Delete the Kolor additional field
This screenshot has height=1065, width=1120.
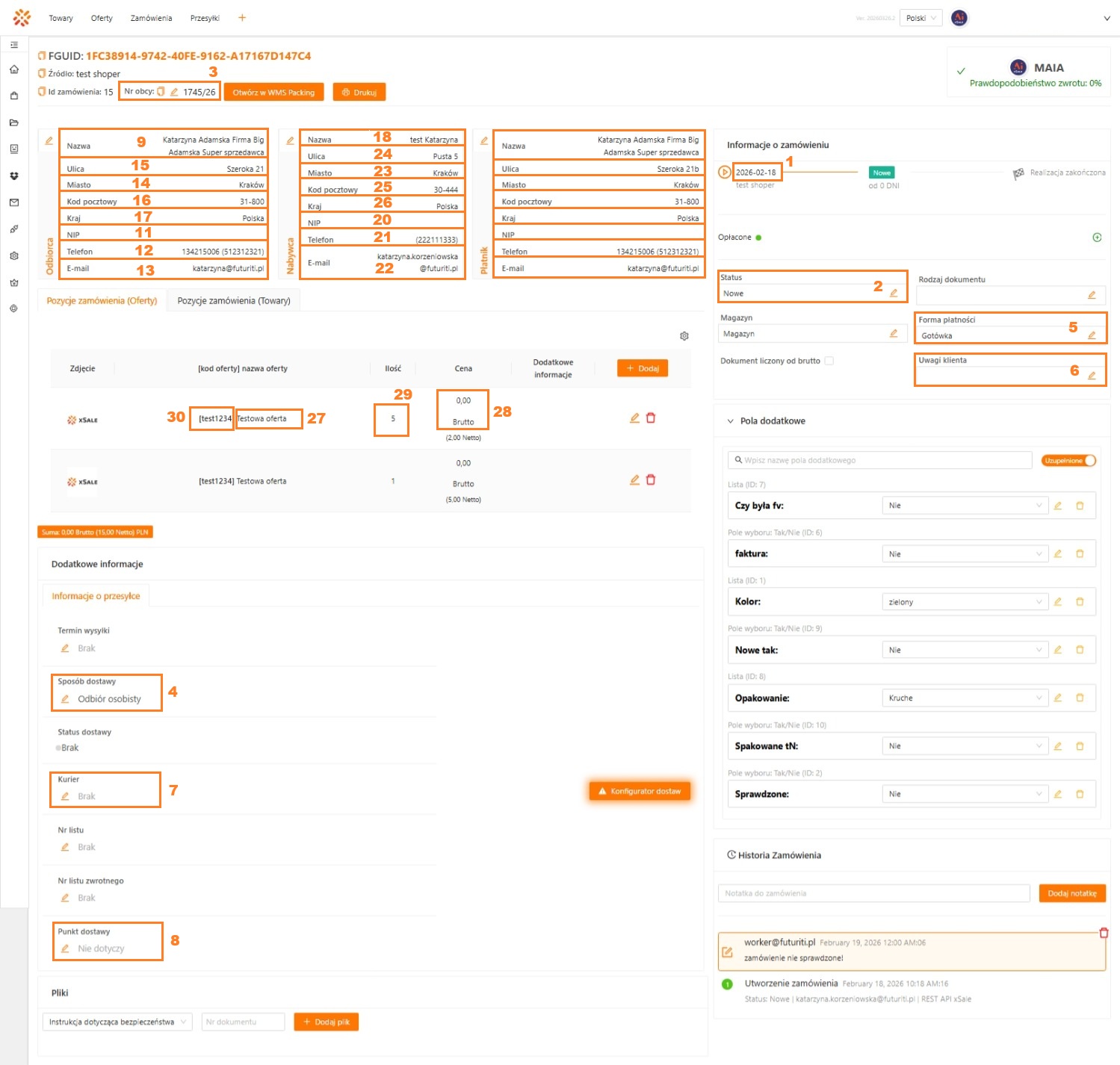point(1080,602)
